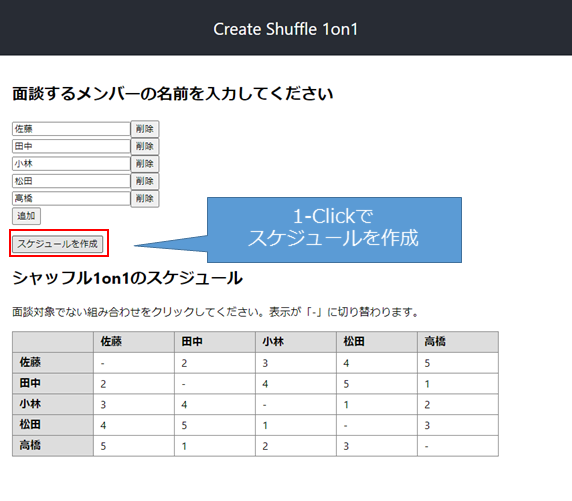Click the 佐藤 column header
This screenshot has height=501, width=572.
pos(134,342)
